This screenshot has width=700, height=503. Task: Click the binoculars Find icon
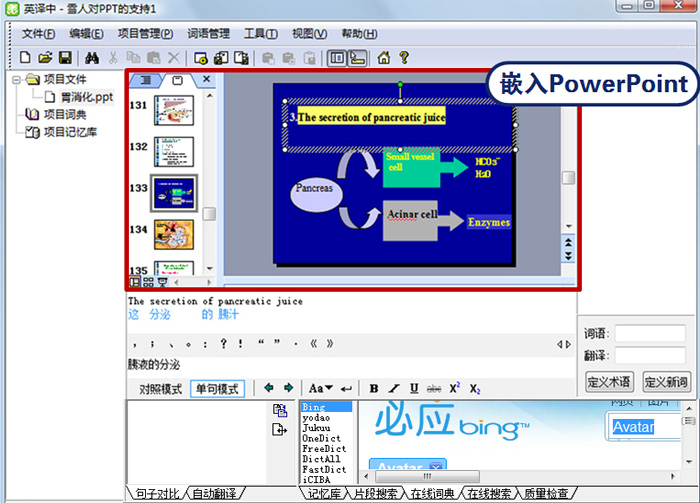tap(89, 58)
